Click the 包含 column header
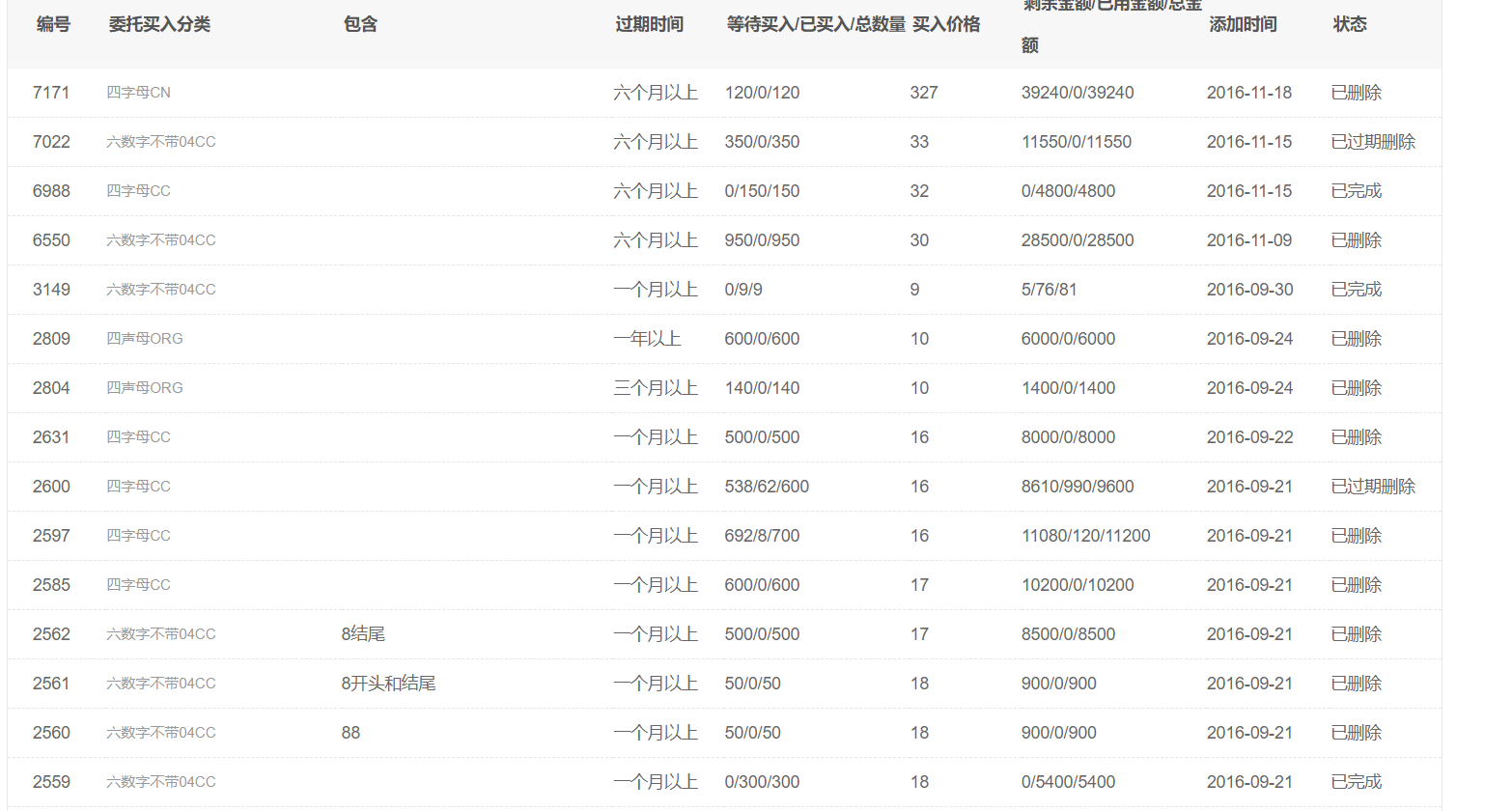The width and height of the screenshot is (1512, 811). coord(360,24)
